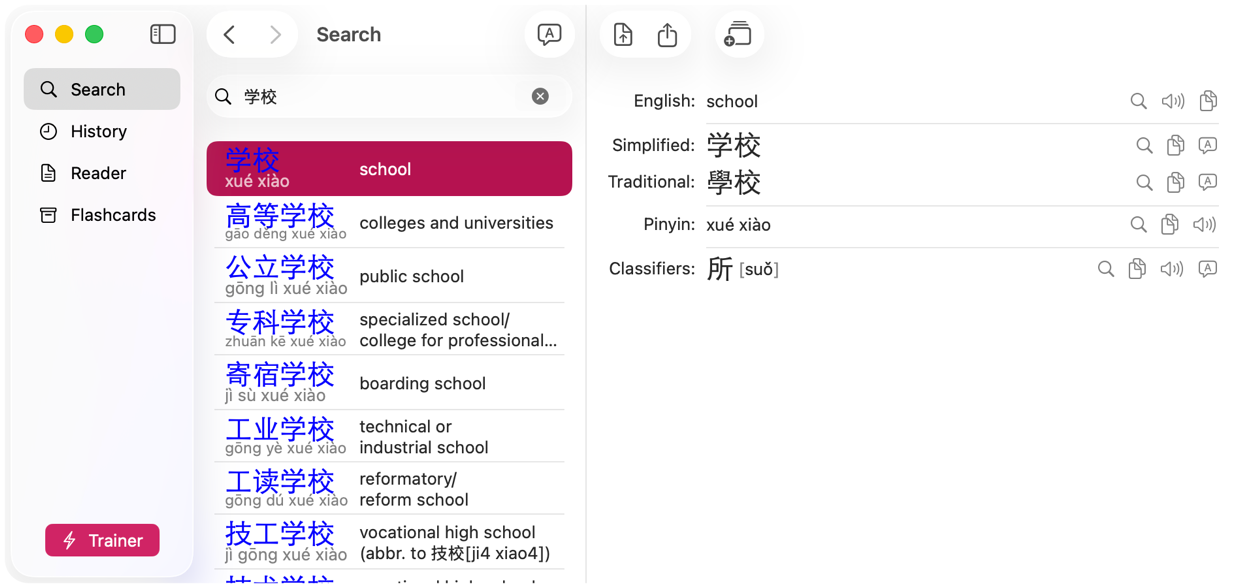Click the Simplified 学校 value in the detail pane

coord(734,145)
